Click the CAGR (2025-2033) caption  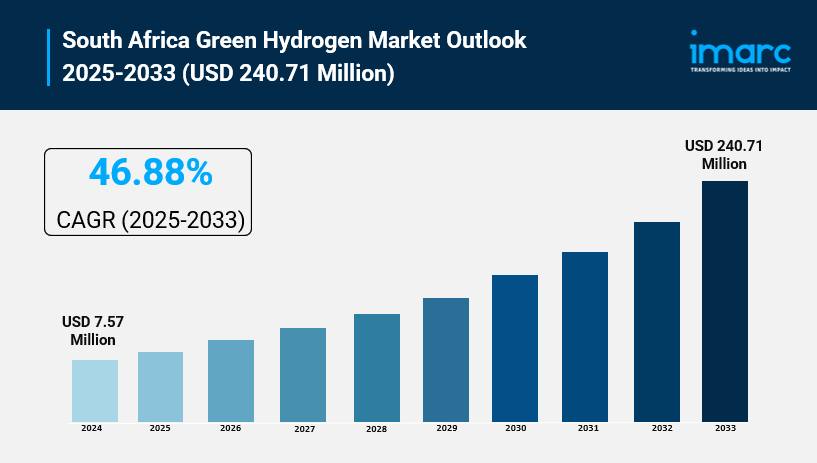pos(148,219)
